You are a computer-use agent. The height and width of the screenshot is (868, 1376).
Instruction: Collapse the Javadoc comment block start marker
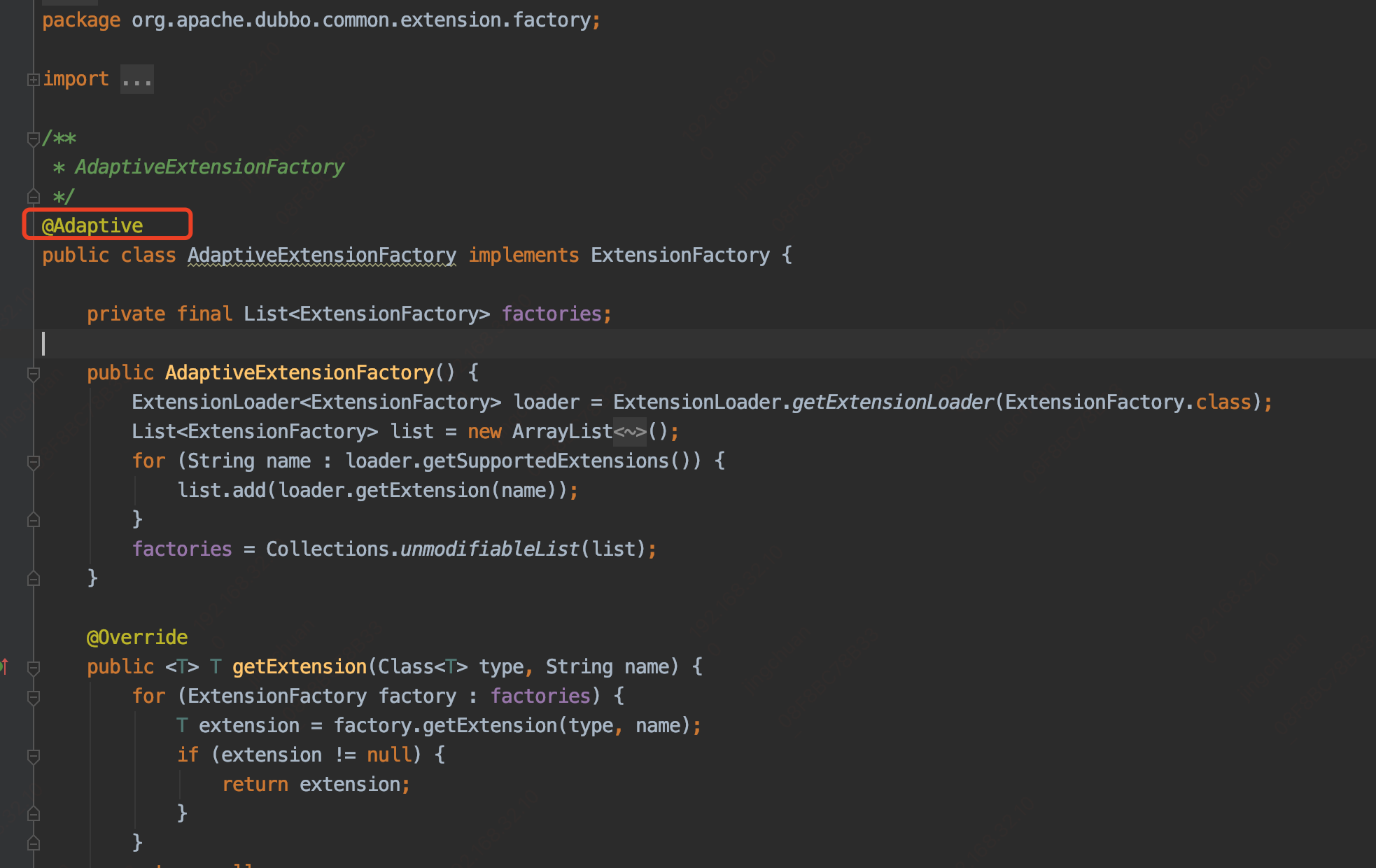coord(33,139)
